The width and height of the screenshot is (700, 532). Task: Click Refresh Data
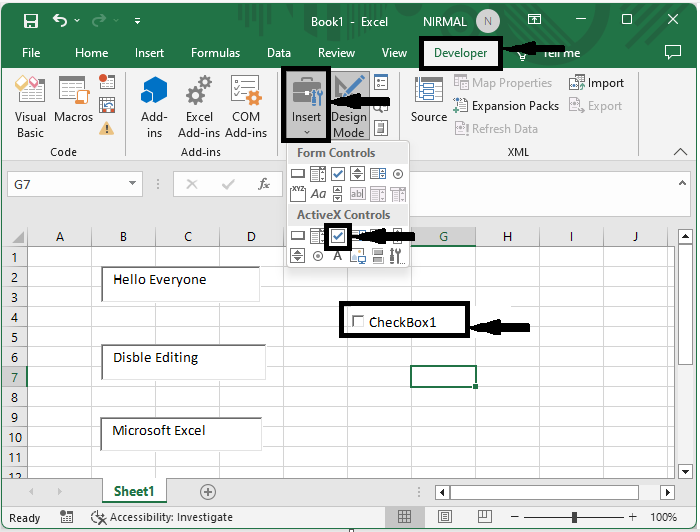coord(496,129)
